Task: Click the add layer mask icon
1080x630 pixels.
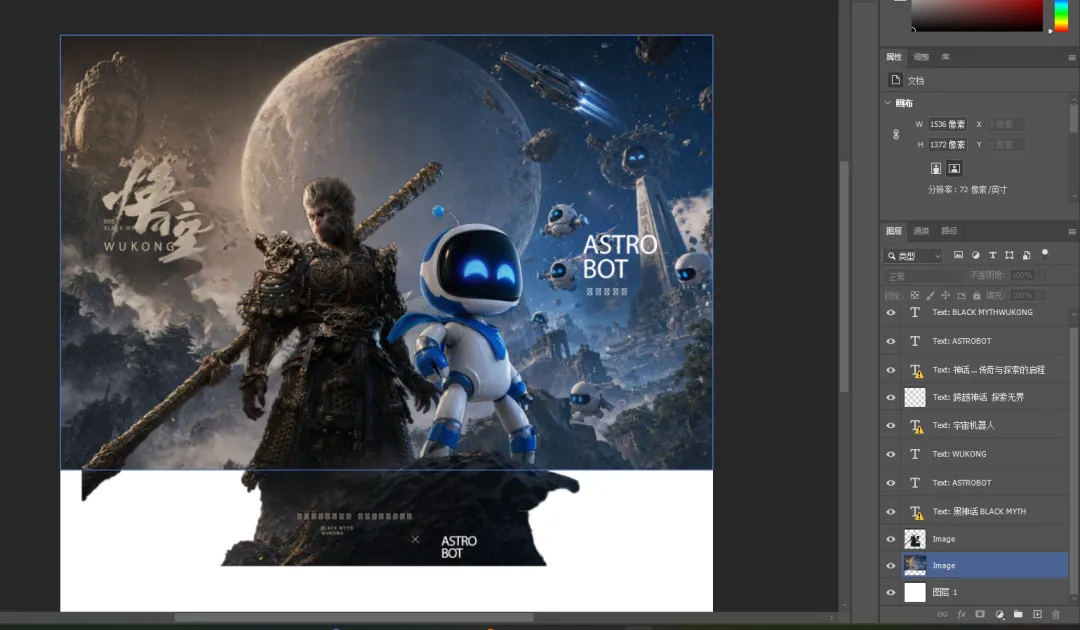Action: (x=980, y=614)
